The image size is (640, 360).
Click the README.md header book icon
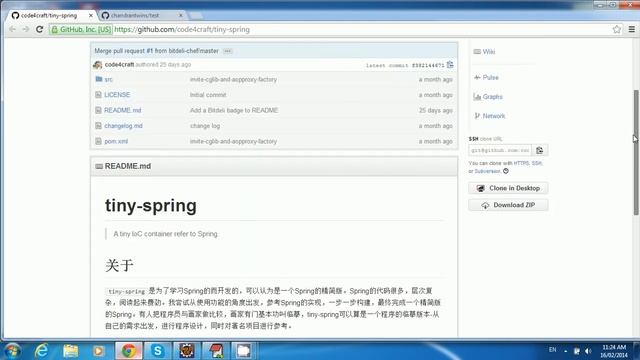click(99, 166)
